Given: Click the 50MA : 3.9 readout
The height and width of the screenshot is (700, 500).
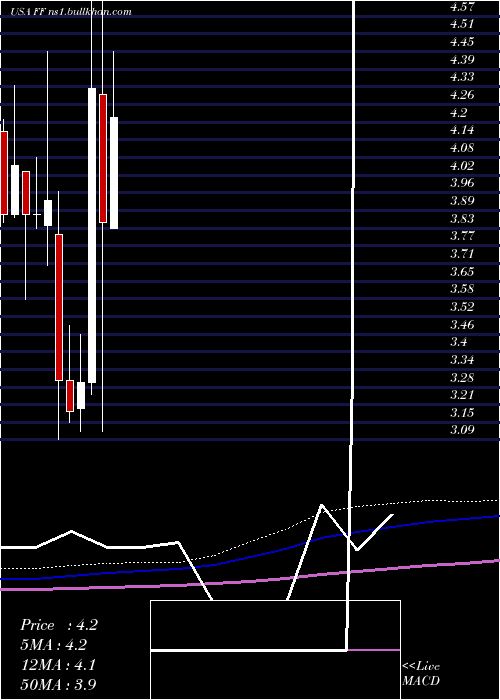Looking at the screenshot, I should [58, 684].
